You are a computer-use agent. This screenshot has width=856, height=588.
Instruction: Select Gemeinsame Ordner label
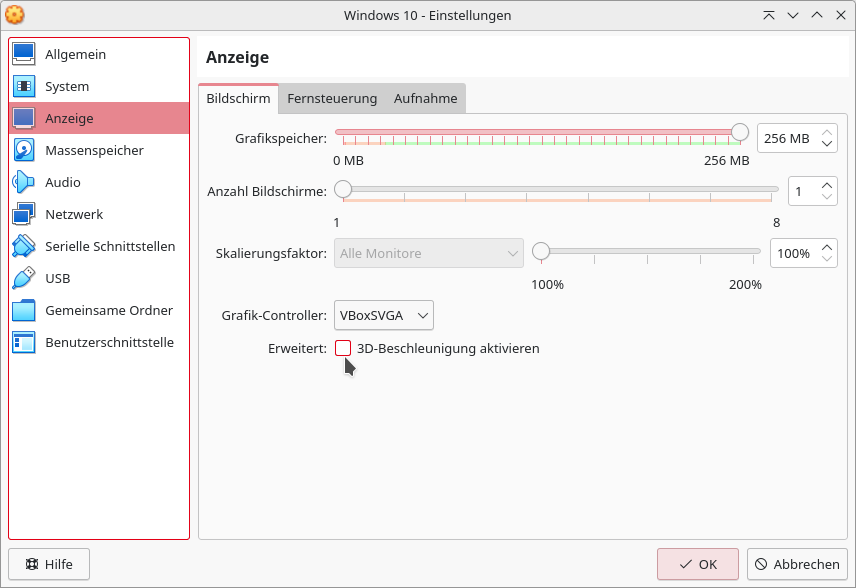(x=109, y=310)
